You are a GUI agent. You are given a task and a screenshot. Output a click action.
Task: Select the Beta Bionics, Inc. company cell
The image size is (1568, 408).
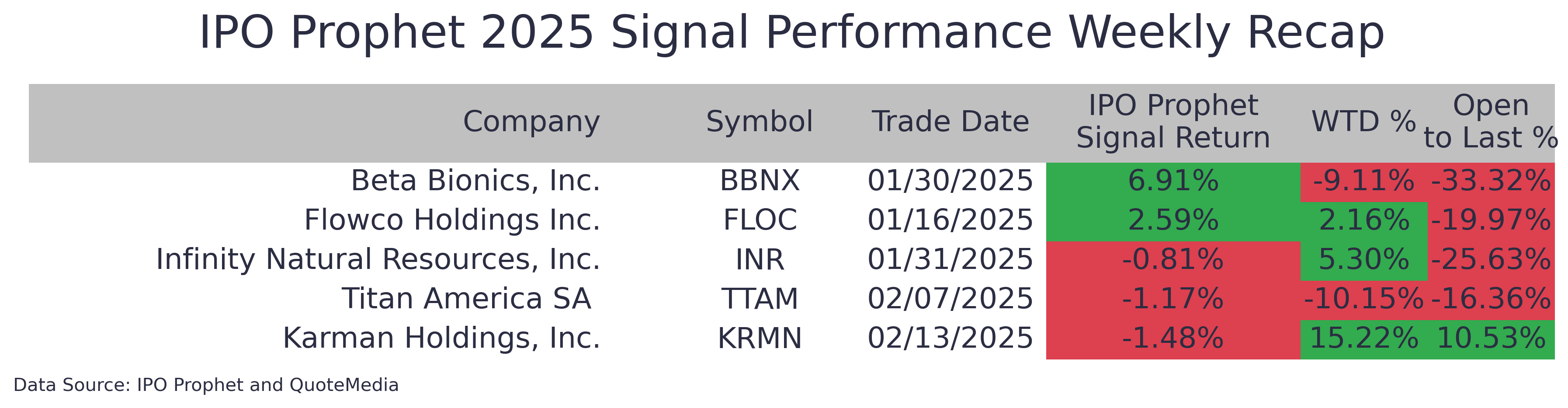tap(475, 181)
